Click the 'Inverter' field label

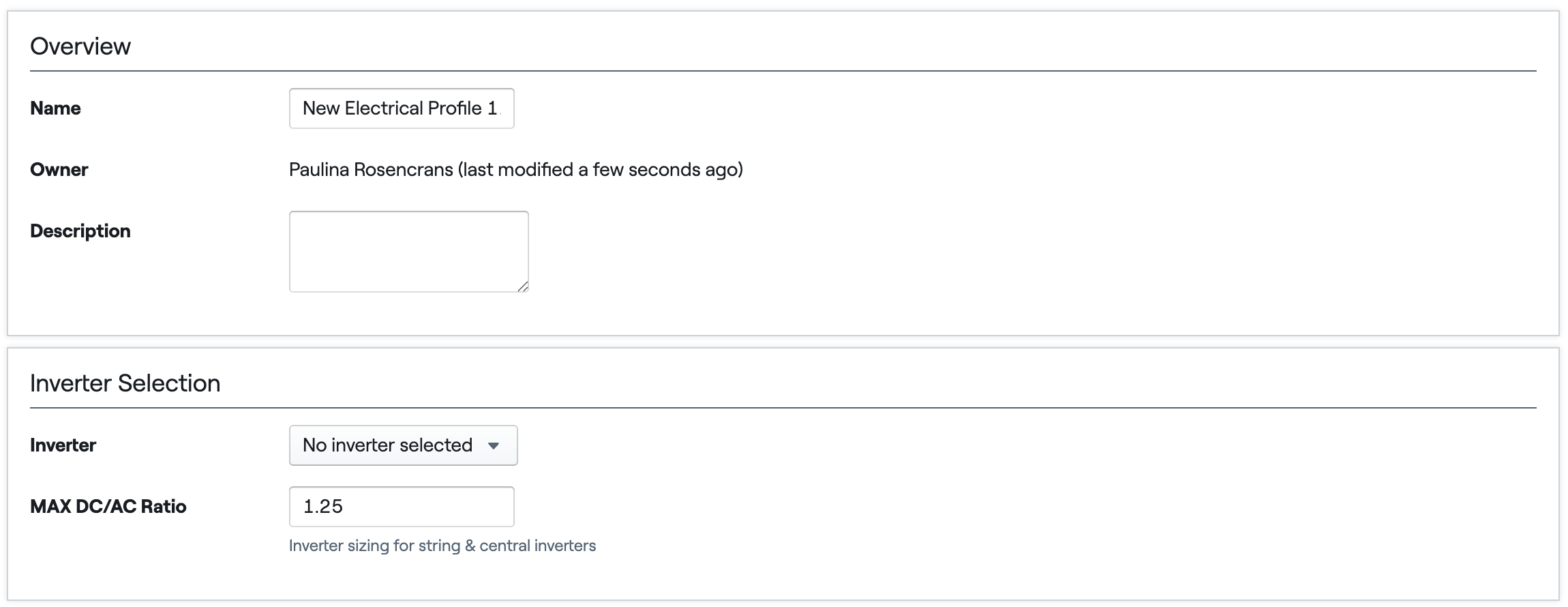click(63, 445)
